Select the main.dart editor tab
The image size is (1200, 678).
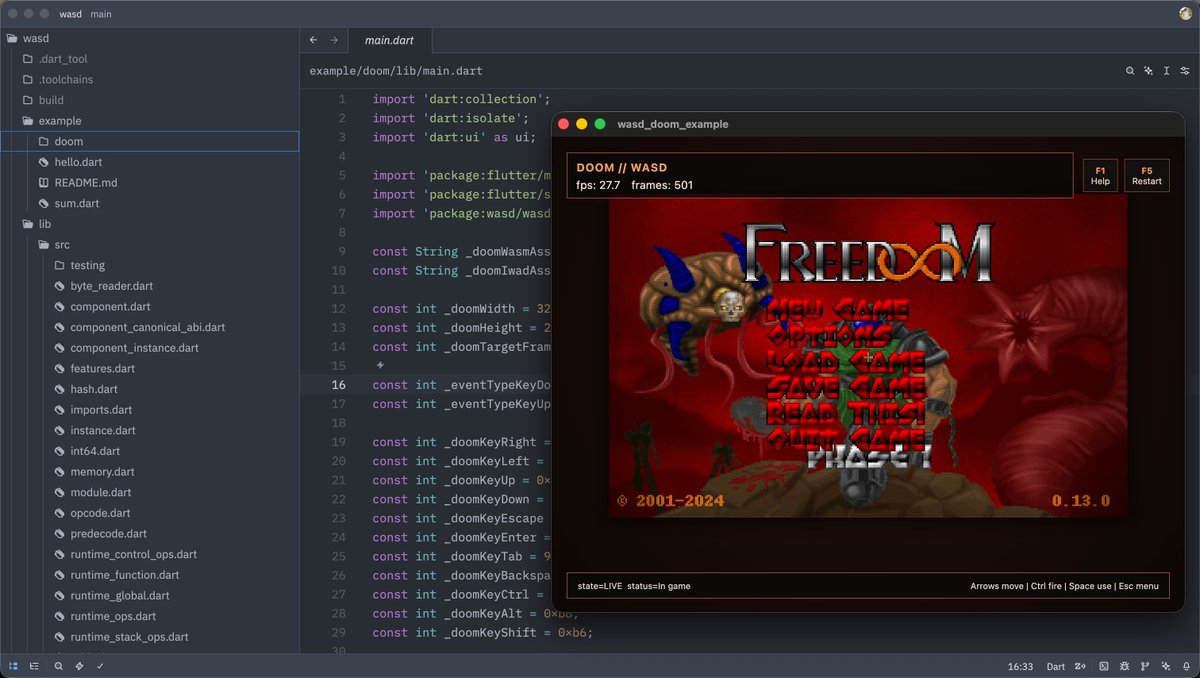[x=391, y=40]
